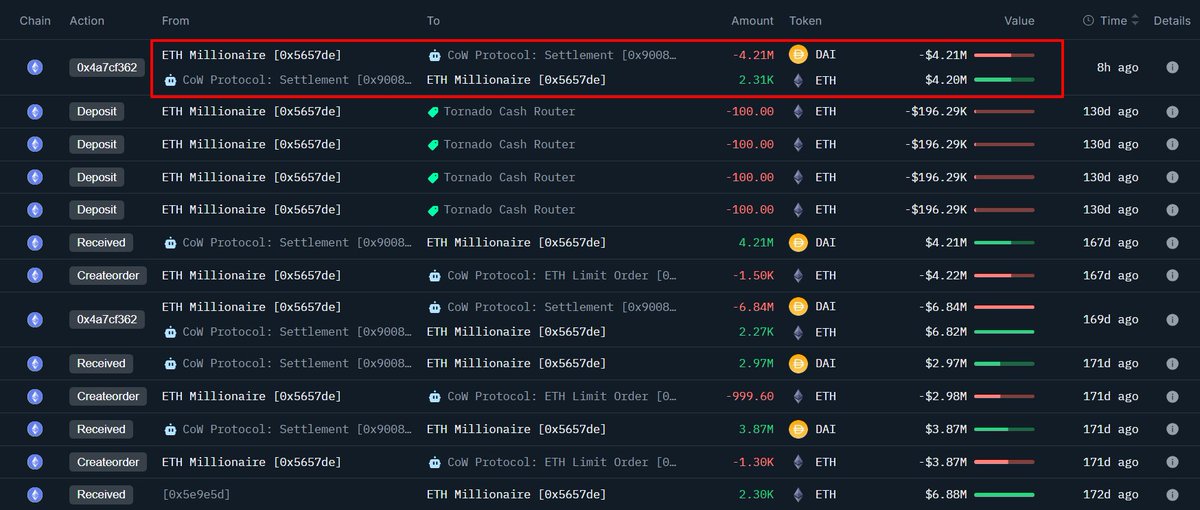Click the $2.97M value text
The height and width of the screenshot is (510, 1200).
[945, 364]
